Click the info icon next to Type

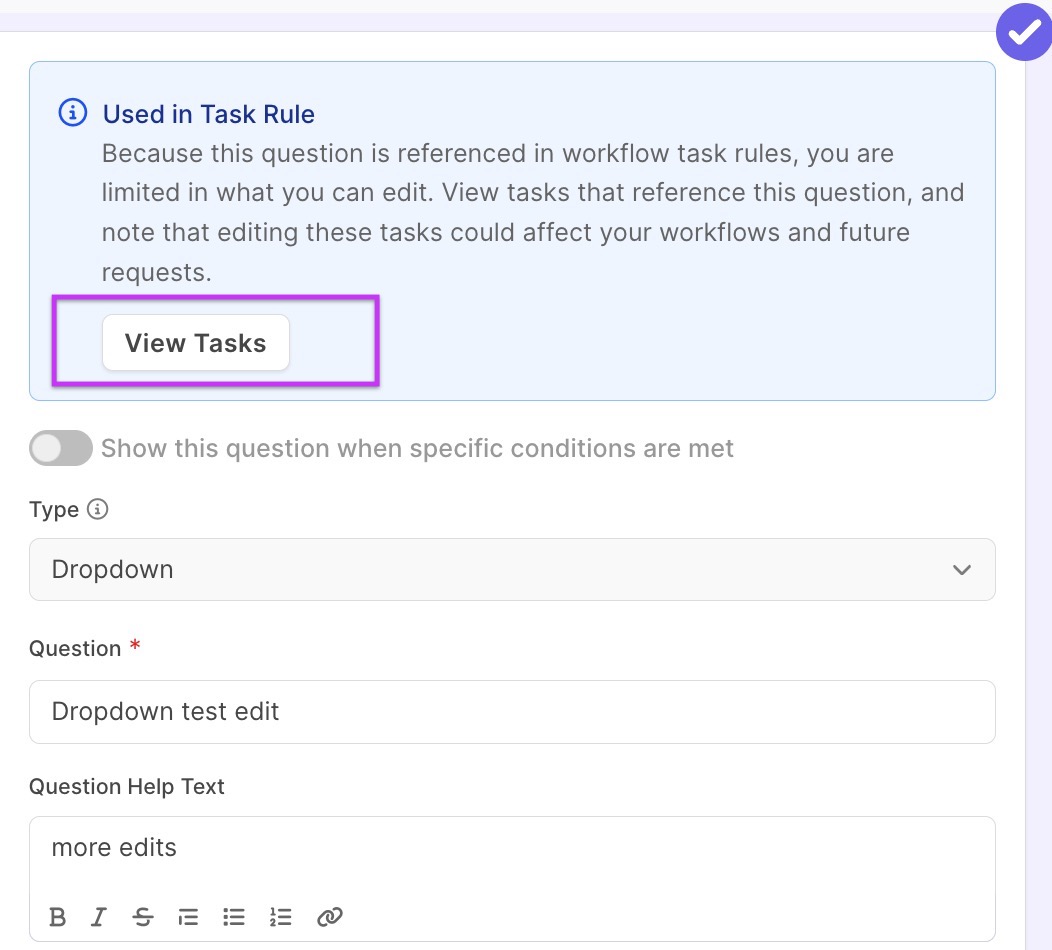coord(97,509)
